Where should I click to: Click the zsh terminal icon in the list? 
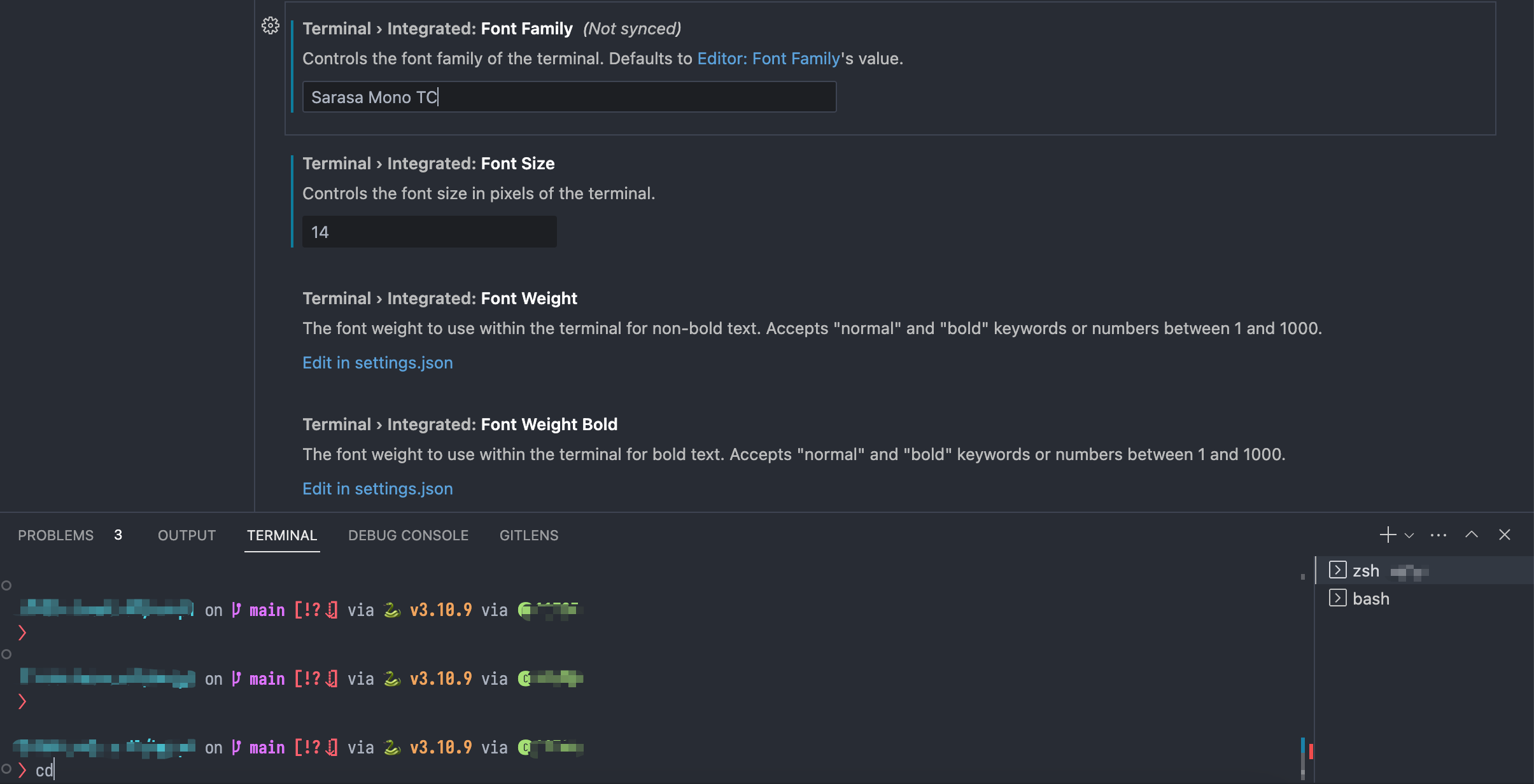pos(1339,570)
